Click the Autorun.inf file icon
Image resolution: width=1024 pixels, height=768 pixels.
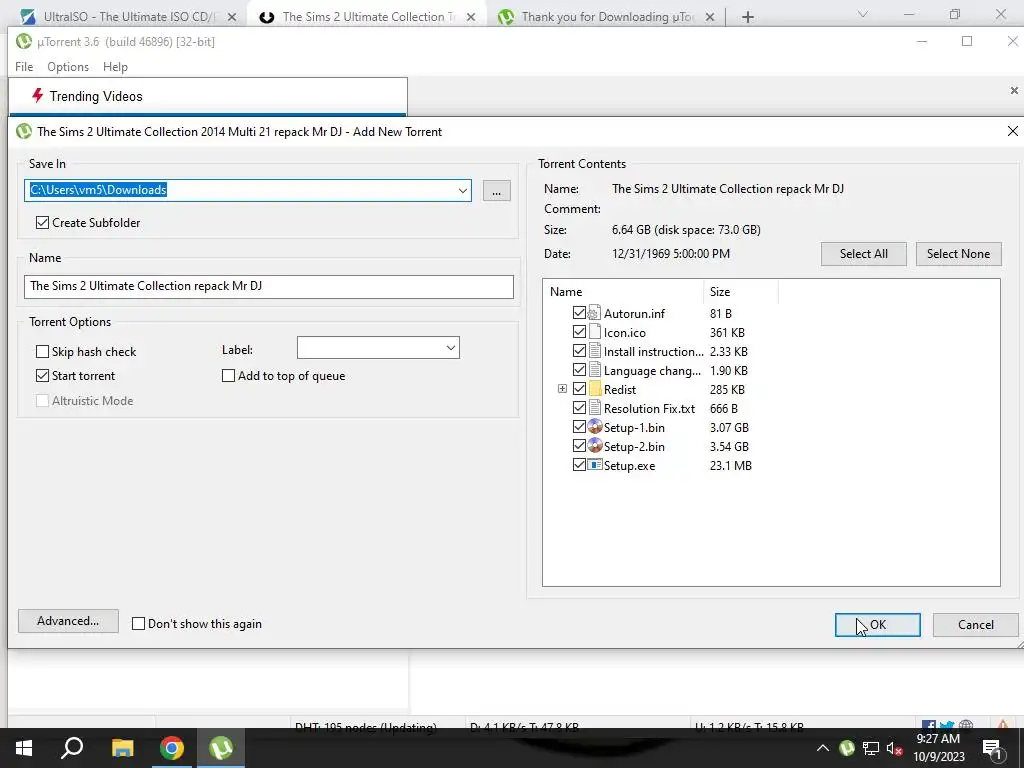(x=594, y=313)
